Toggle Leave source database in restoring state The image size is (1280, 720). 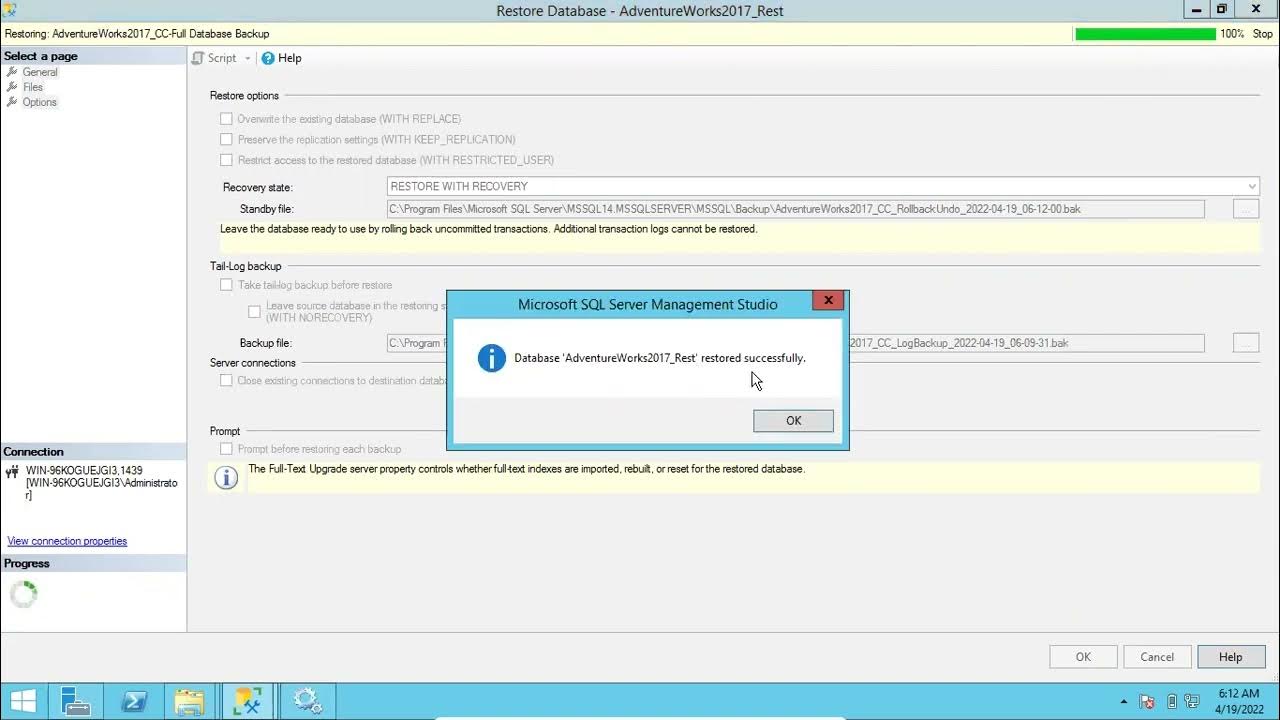254,312
